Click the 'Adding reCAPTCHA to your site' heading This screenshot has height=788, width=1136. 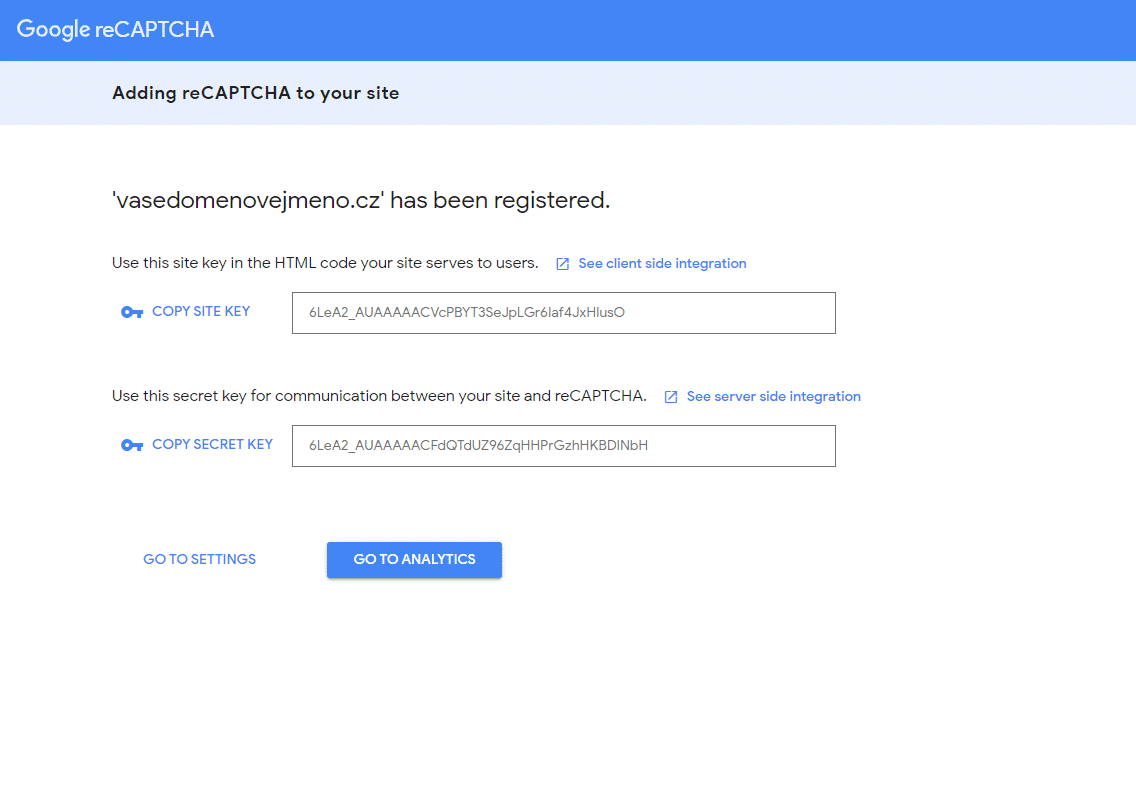point(256,93)
